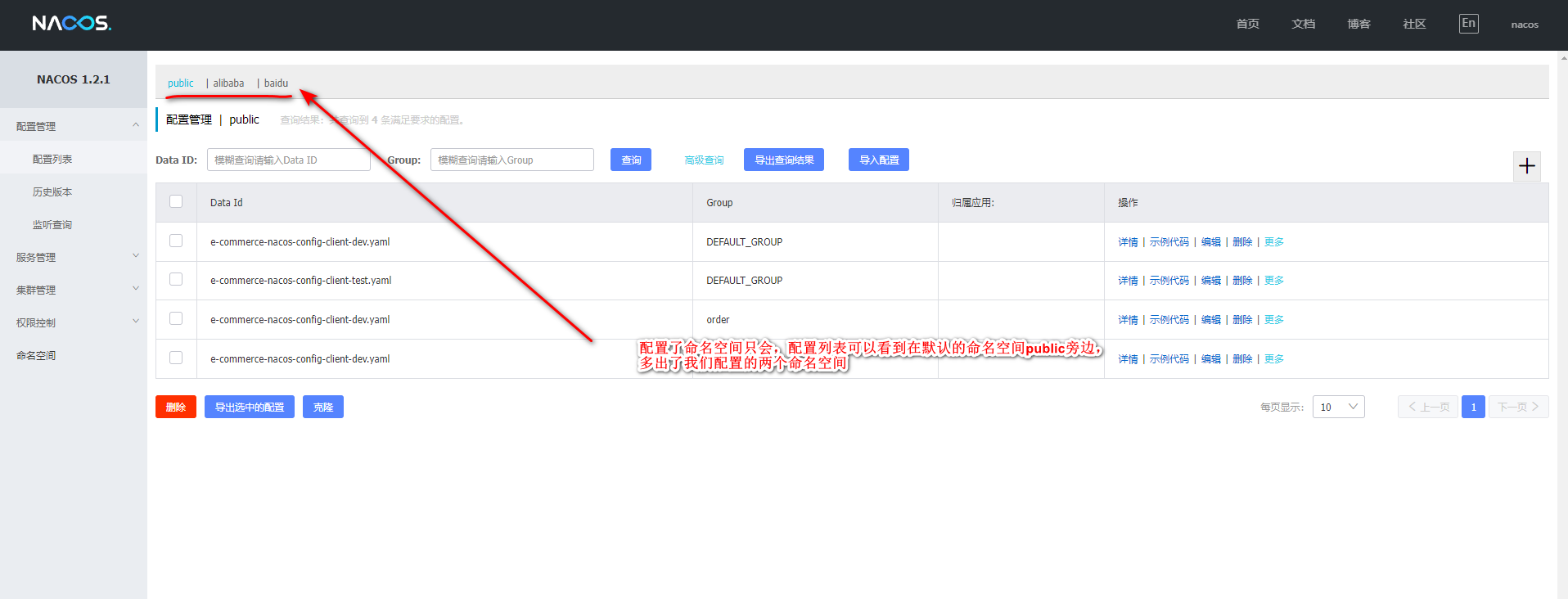Click 导出查询结果 button
The image size is (1568, 599).
point(784,160)
